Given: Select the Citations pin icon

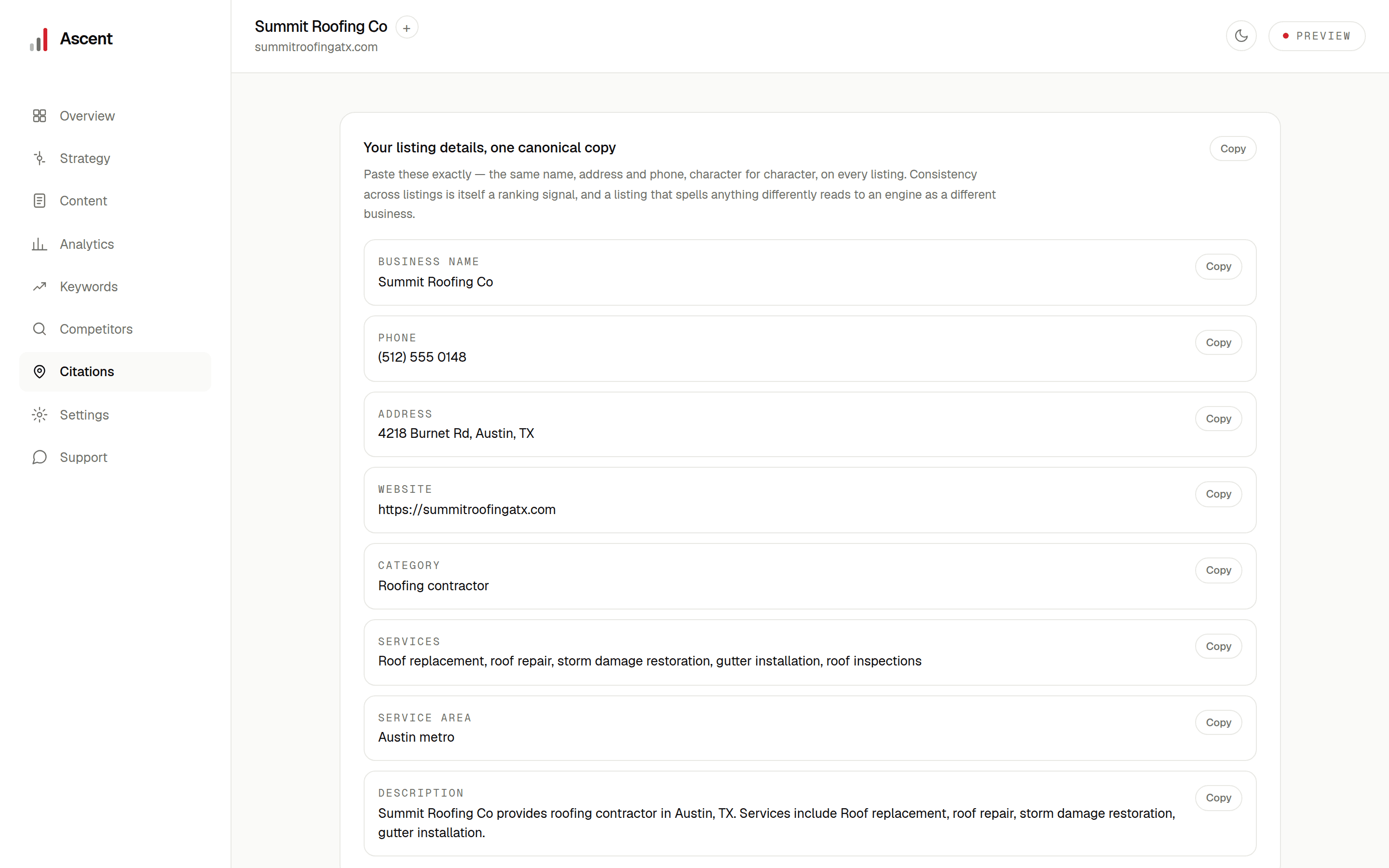Looking at the screenshot, I should 39,371.
